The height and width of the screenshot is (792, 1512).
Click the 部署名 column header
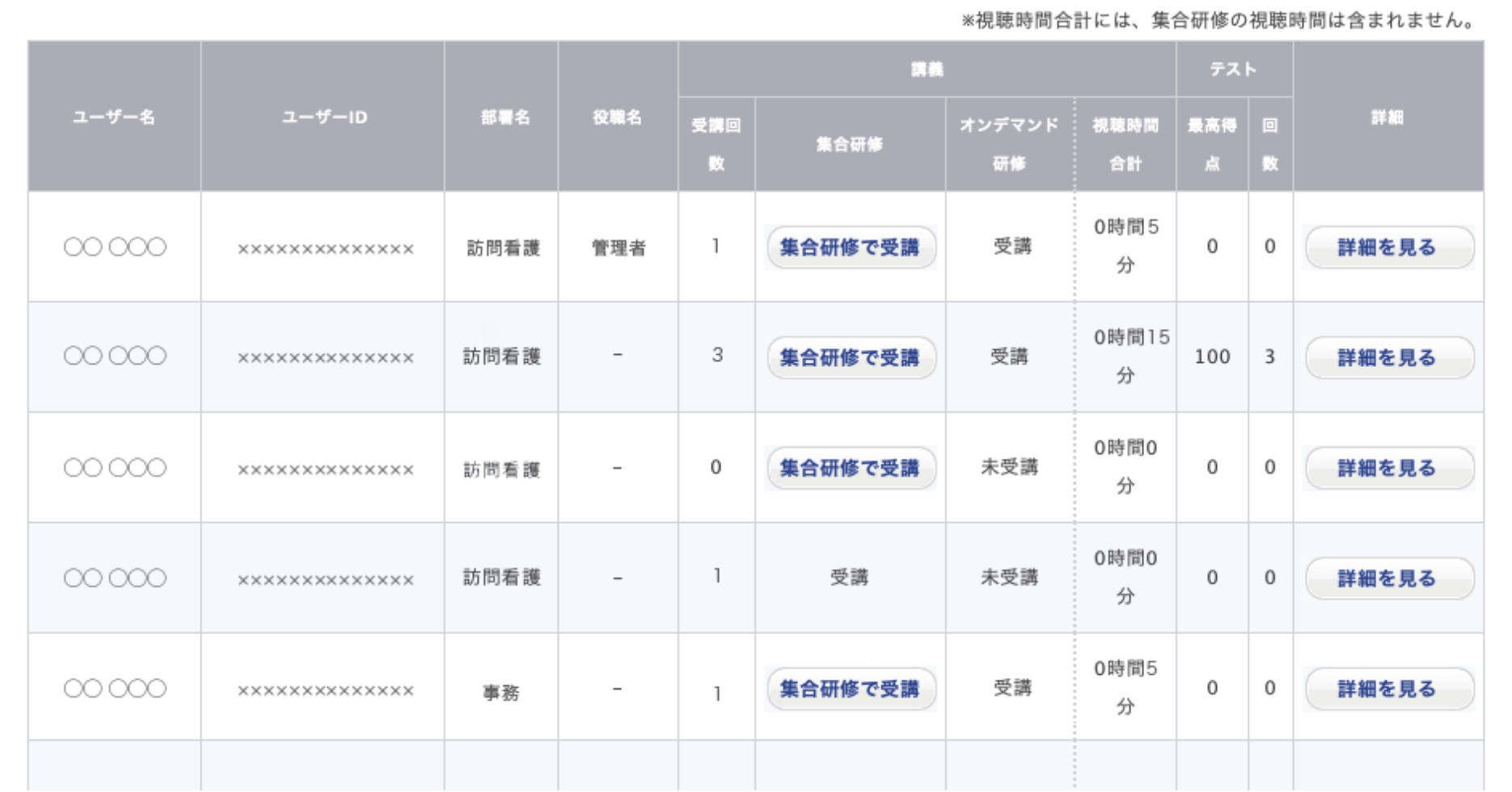pyautogui.click(x=505, y=117)
